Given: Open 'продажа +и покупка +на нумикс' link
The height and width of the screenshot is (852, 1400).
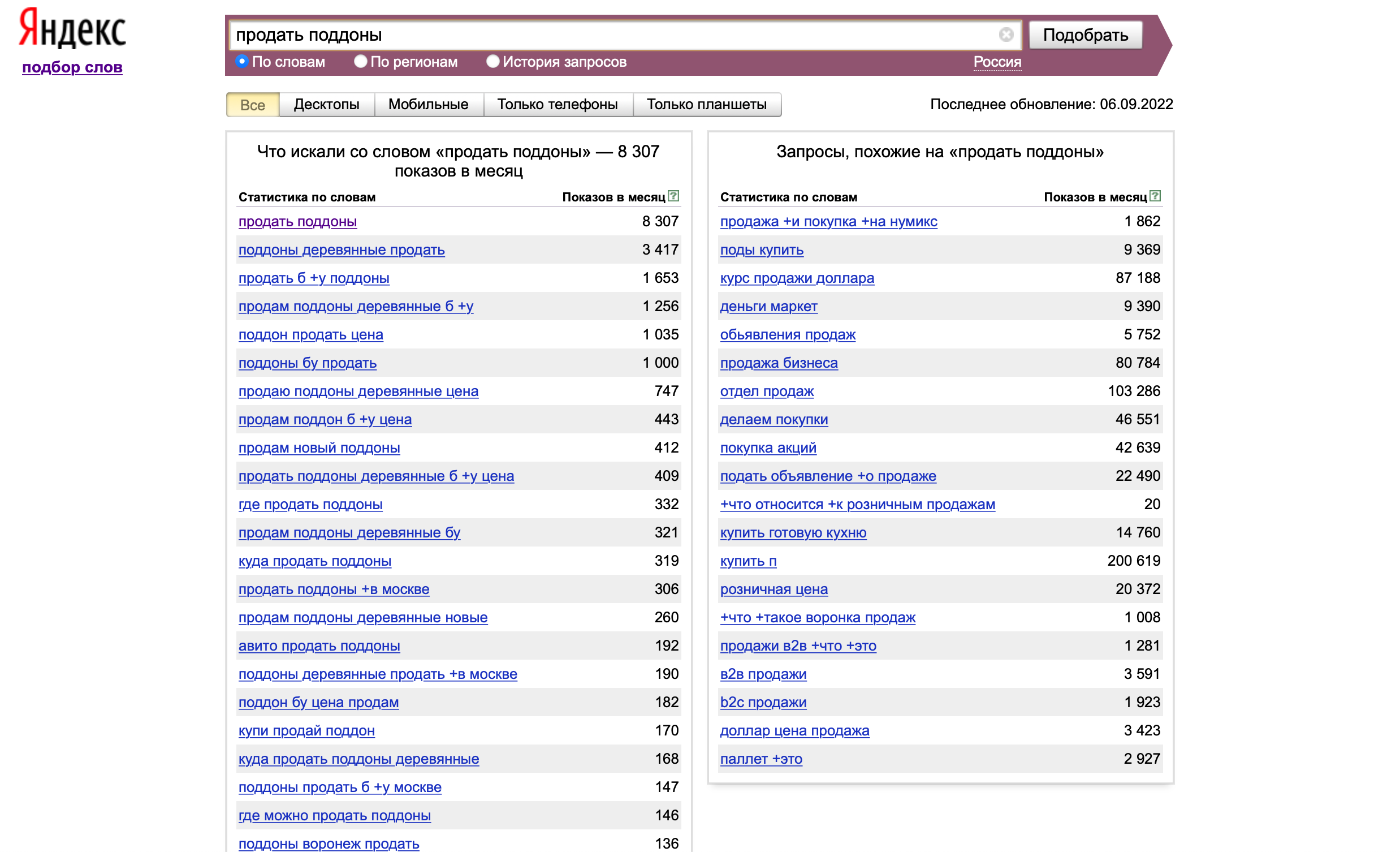Looking at the screenshot, I should 829,222.
